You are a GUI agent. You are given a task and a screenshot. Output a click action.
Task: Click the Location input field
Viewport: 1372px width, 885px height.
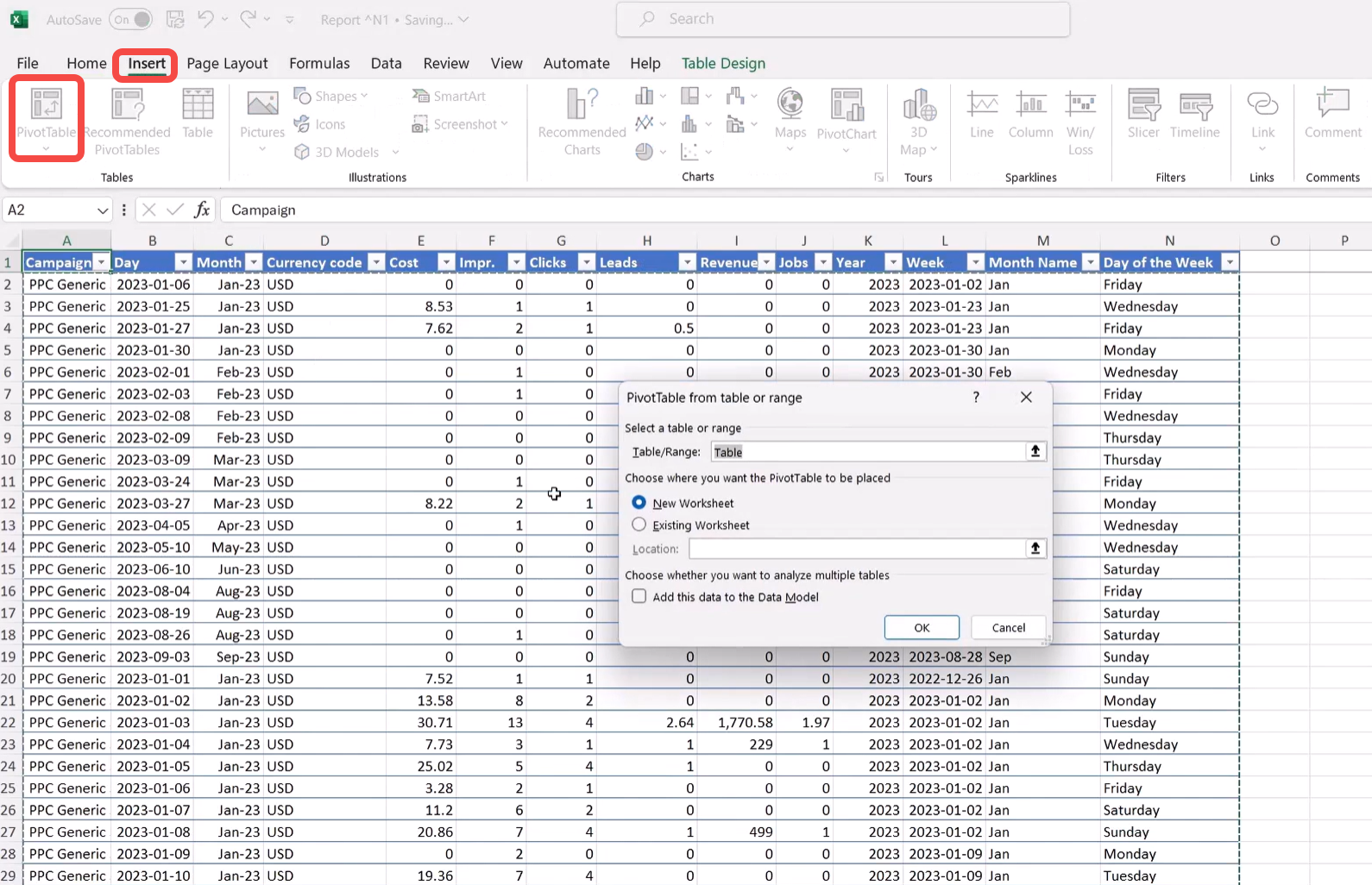856,548
